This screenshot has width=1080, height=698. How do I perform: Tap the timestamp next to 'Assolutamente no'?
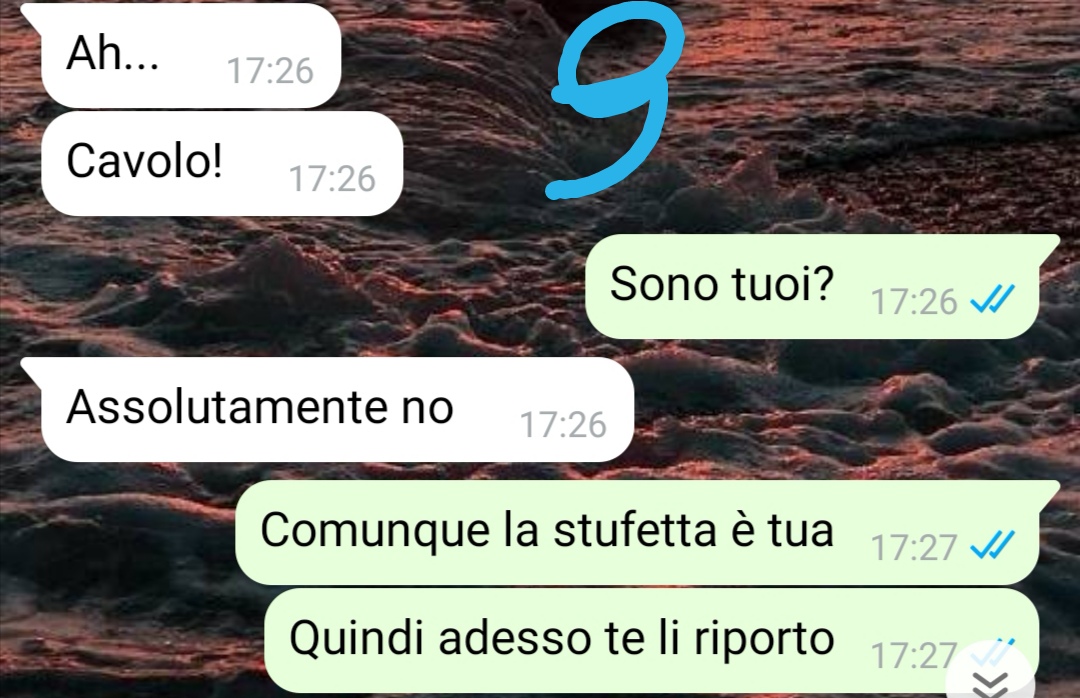tap(563, 424)
